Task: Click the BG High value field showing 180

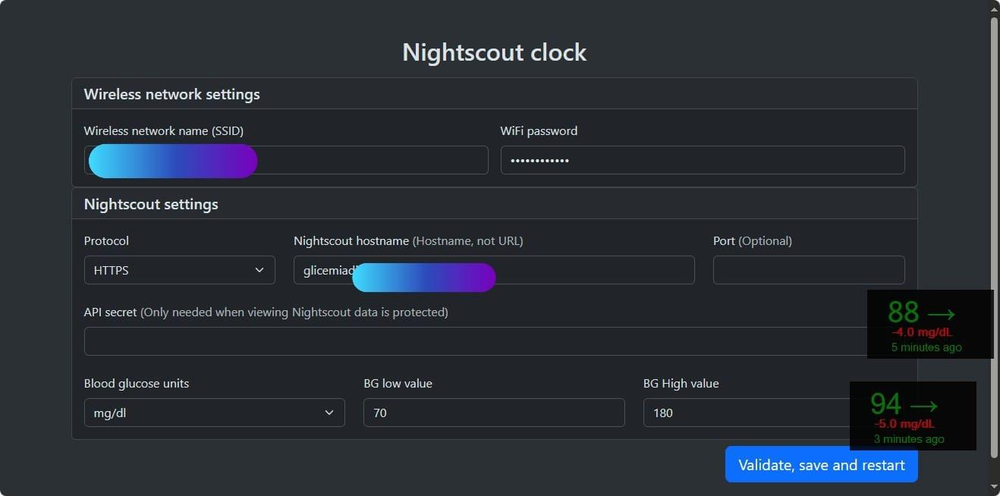Action: pyautogui.click(x=747, y=412)
